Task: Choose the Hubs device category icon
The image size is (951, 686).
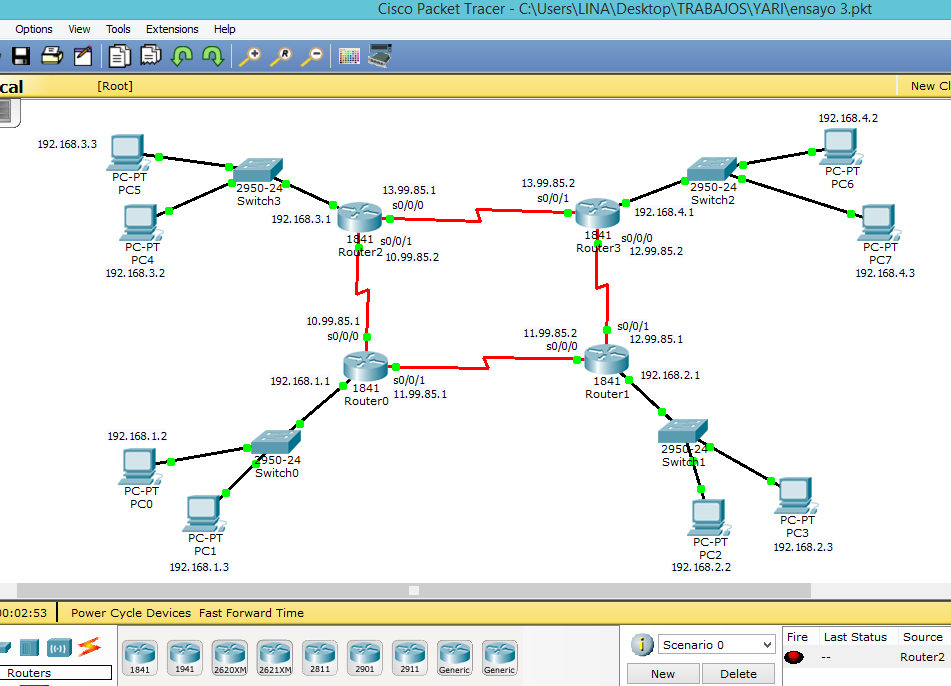Action: click(x=29, y=648)
